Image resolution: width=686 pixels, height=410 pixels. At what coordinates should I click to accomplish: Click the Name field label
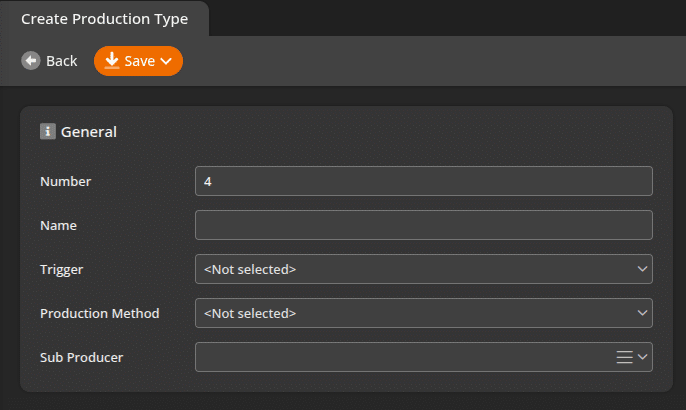pos(58,225)
